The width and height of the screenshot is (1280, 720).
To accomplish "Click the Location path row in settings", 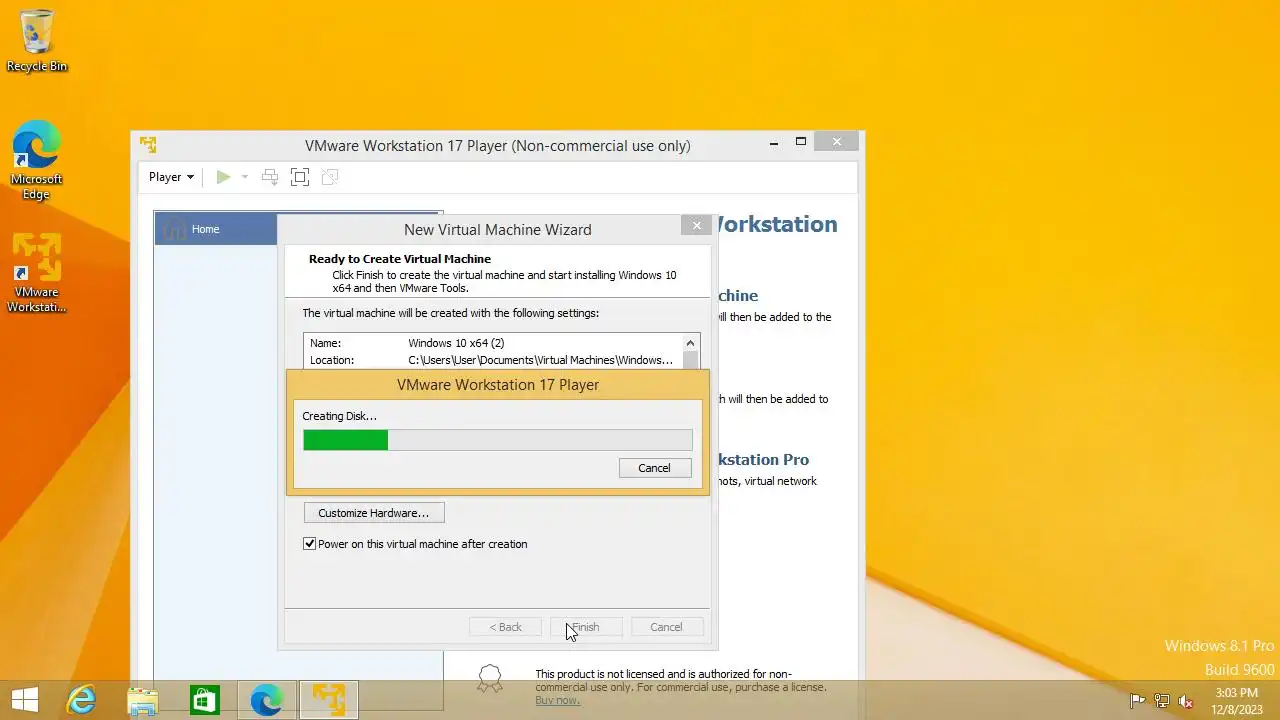I will [x=494, y=360].
